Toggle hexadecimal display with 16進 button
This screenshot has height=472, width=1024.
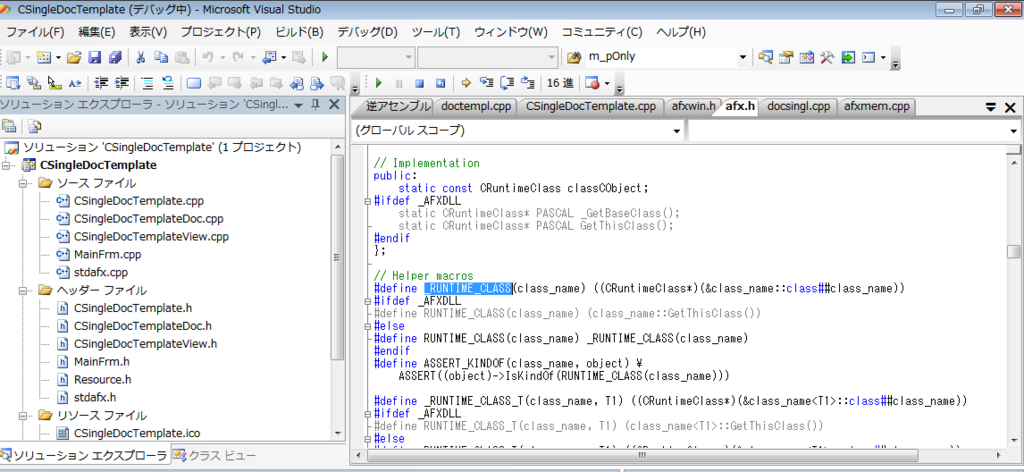coord(560,83)
